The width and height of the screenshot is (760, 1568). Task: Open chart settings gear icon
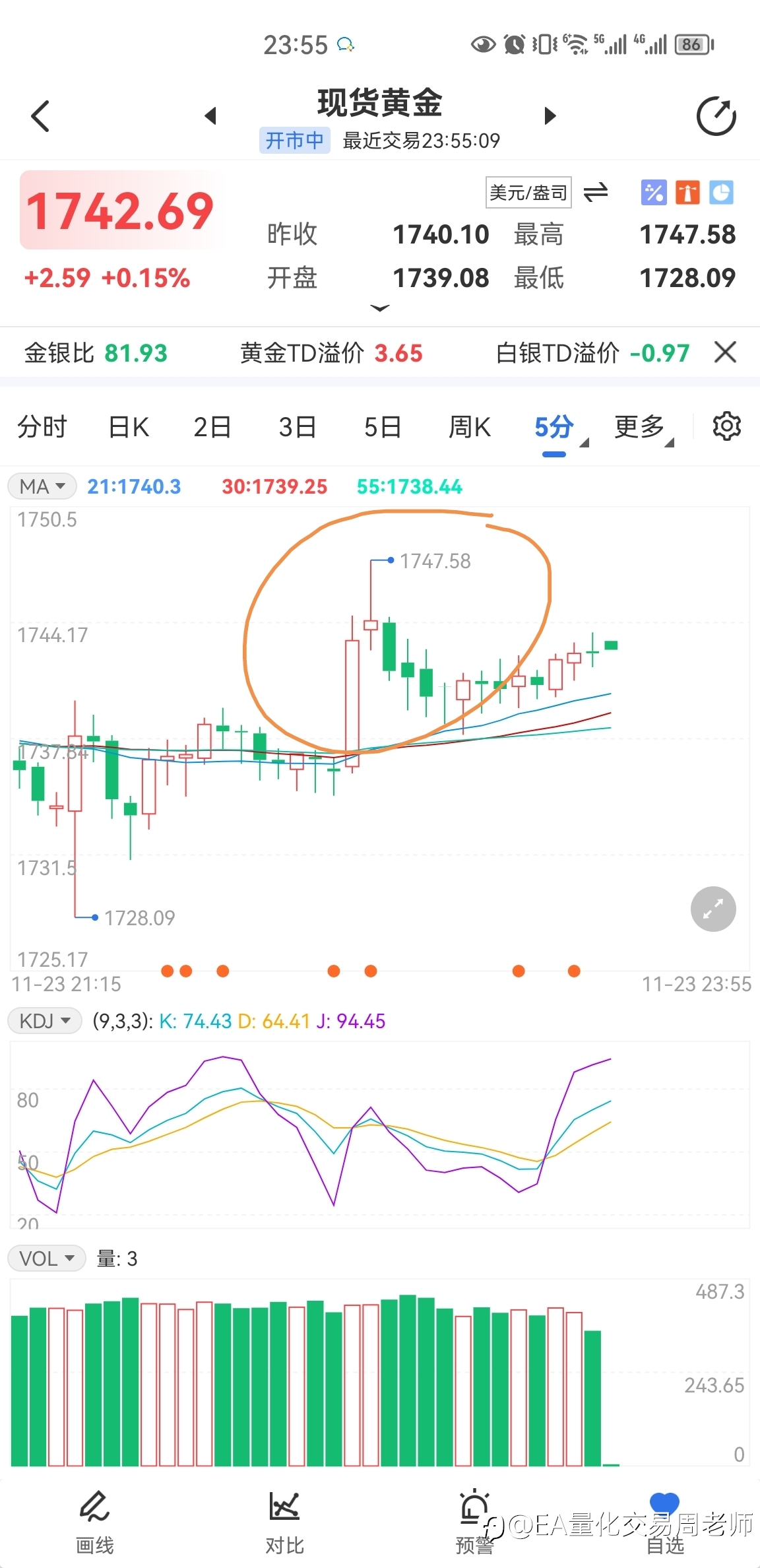coord(727,426)
